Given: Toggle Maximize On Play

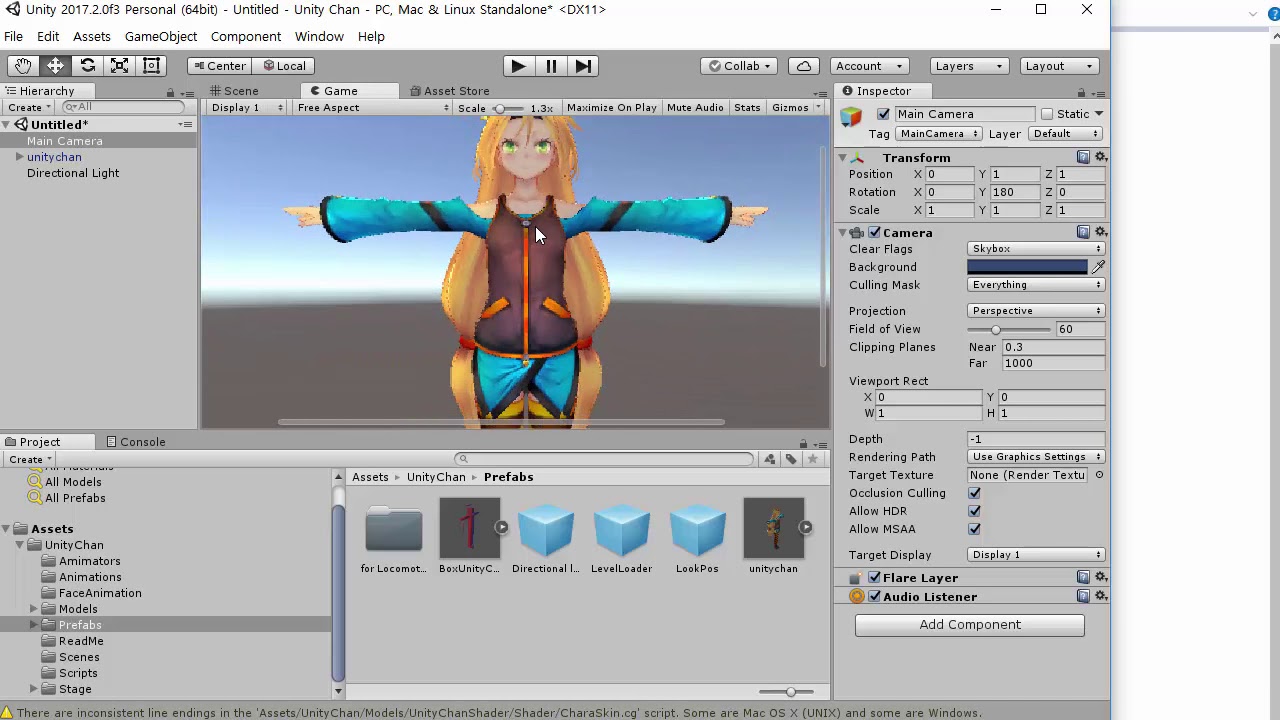Looking at the screenshot, I should [611, 108].
